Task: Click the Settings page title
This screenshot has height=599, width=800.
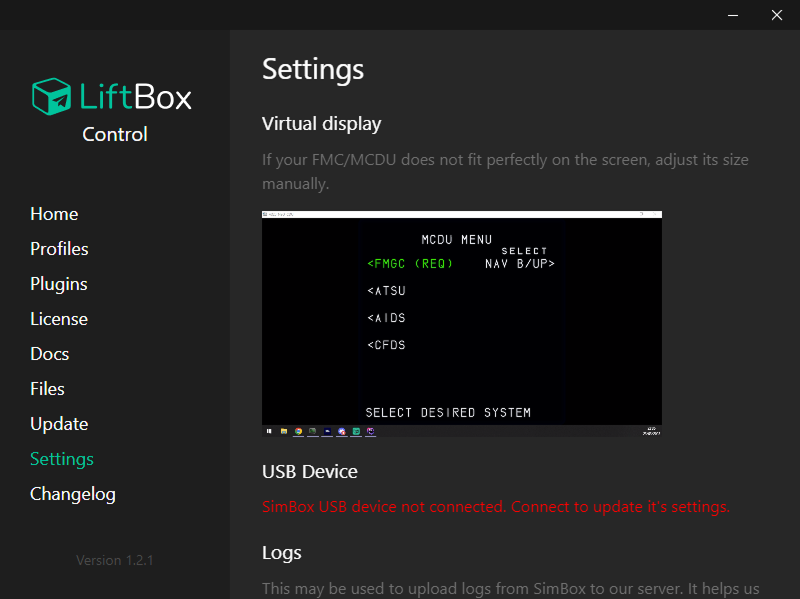Action: pos(313,70)
